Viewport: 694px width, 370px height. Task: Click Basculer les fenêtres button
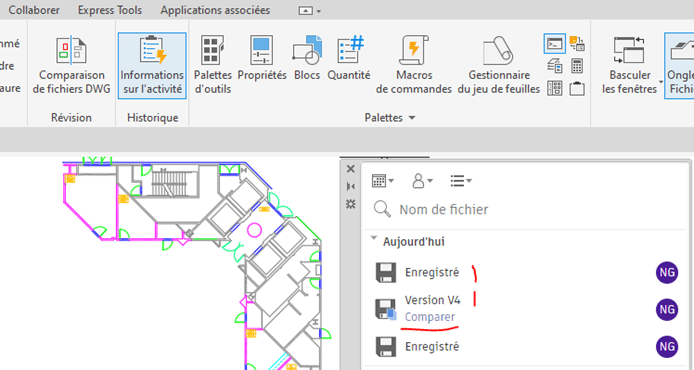(629, 66)
